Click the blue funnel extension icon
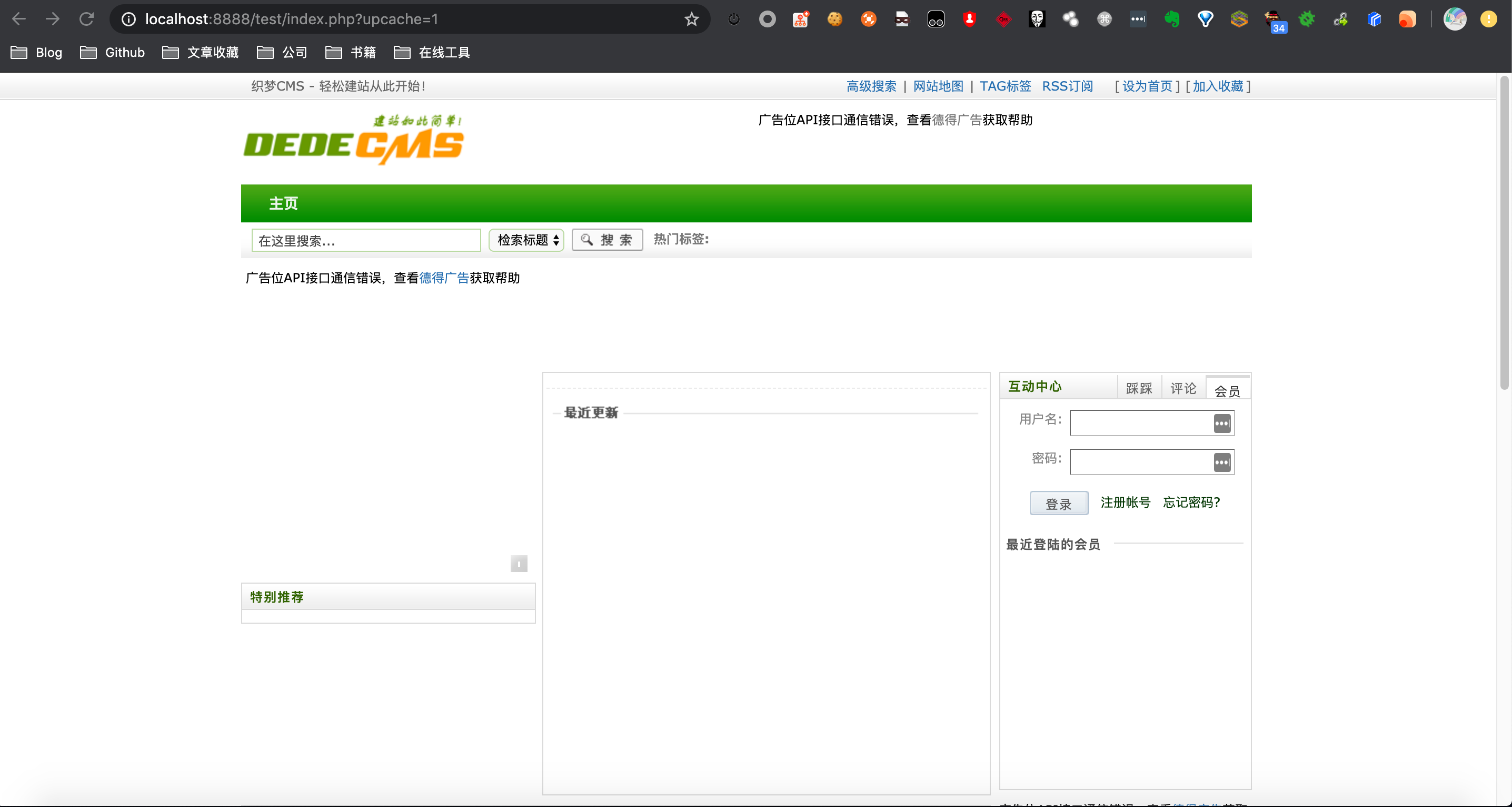The image size is (1512, 807). tap(1206, 19)
